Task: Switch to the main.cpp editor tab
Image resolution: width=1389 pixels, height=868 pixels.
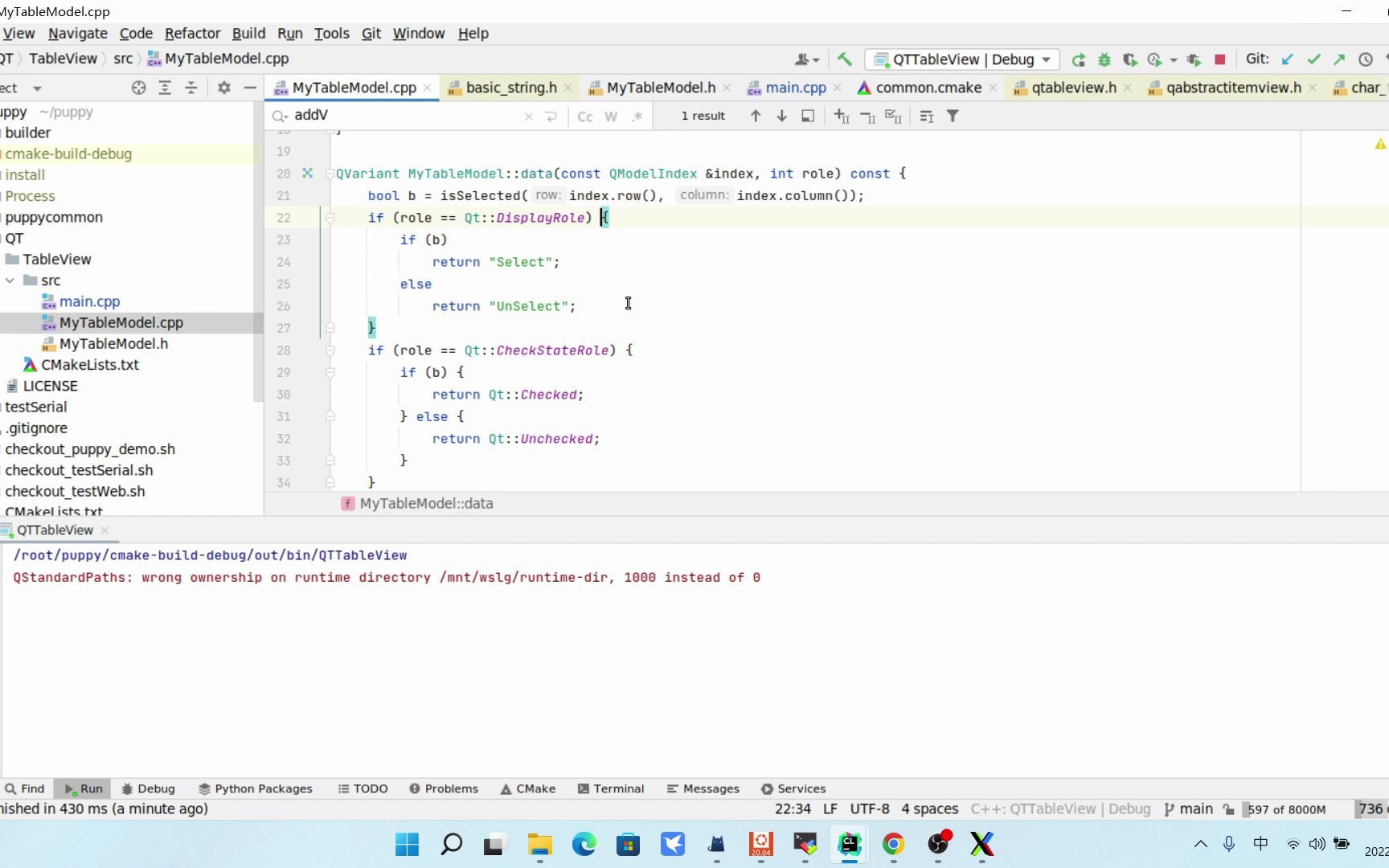Action: 795,88
